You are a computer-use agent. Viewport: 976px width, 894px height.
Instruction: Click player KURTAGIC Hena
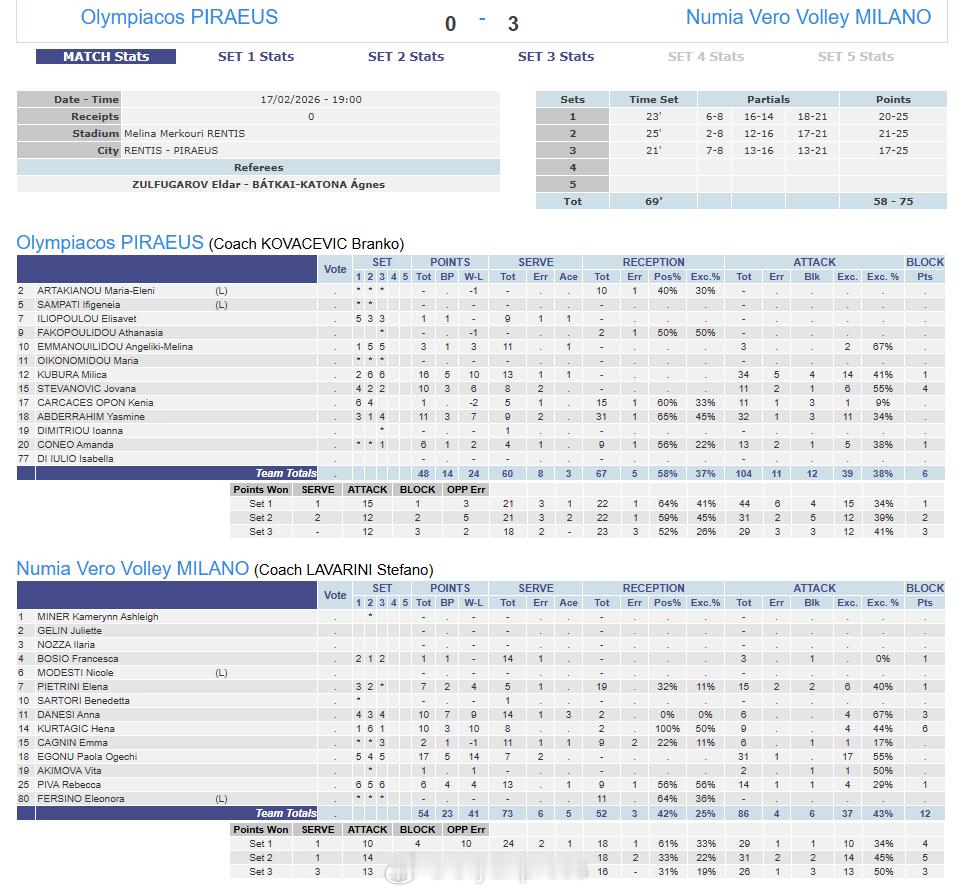76,728
